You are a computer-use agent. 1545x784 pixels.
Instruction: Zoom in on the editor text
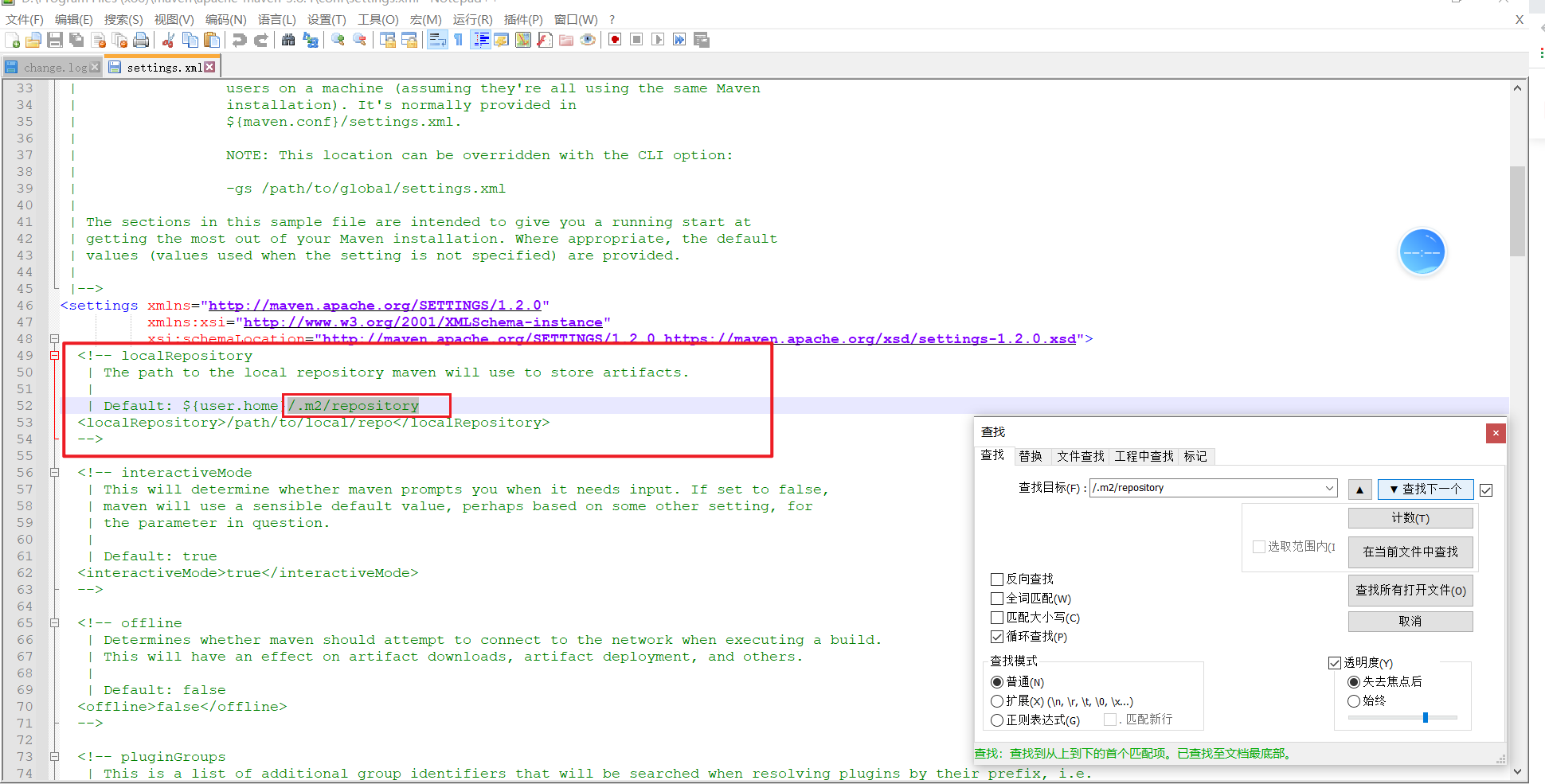[338, 40]
